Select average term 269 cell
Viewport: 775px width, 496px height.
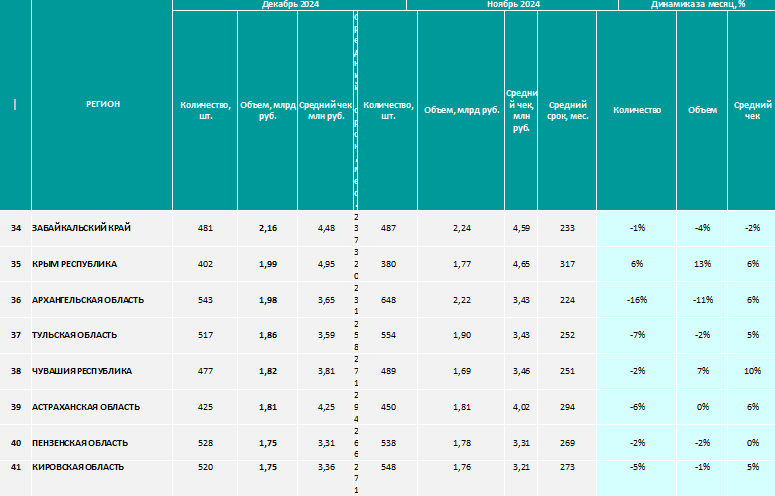point(567,443)
